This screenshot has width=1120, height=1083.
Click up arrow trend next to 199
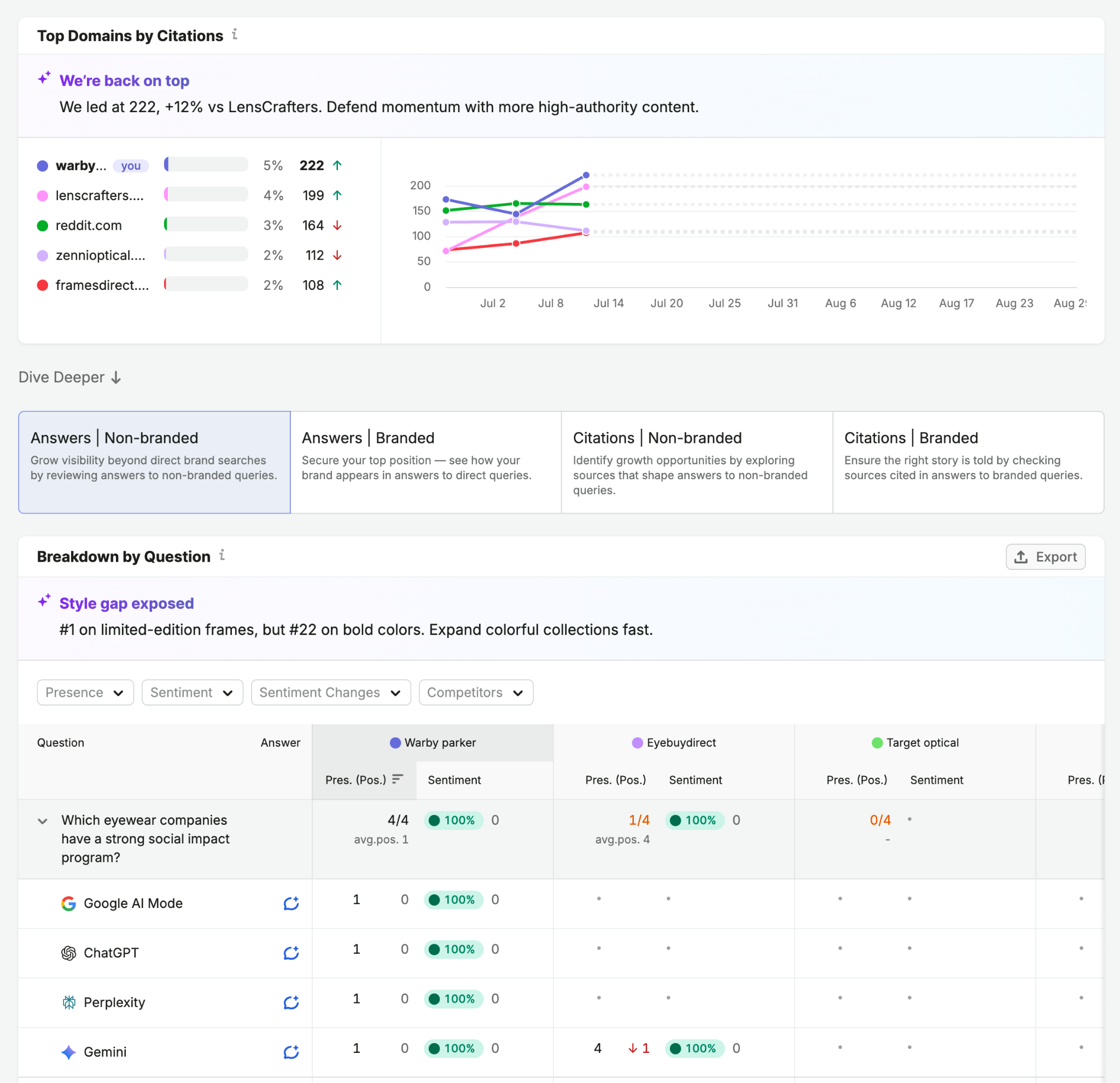(337, 195)
